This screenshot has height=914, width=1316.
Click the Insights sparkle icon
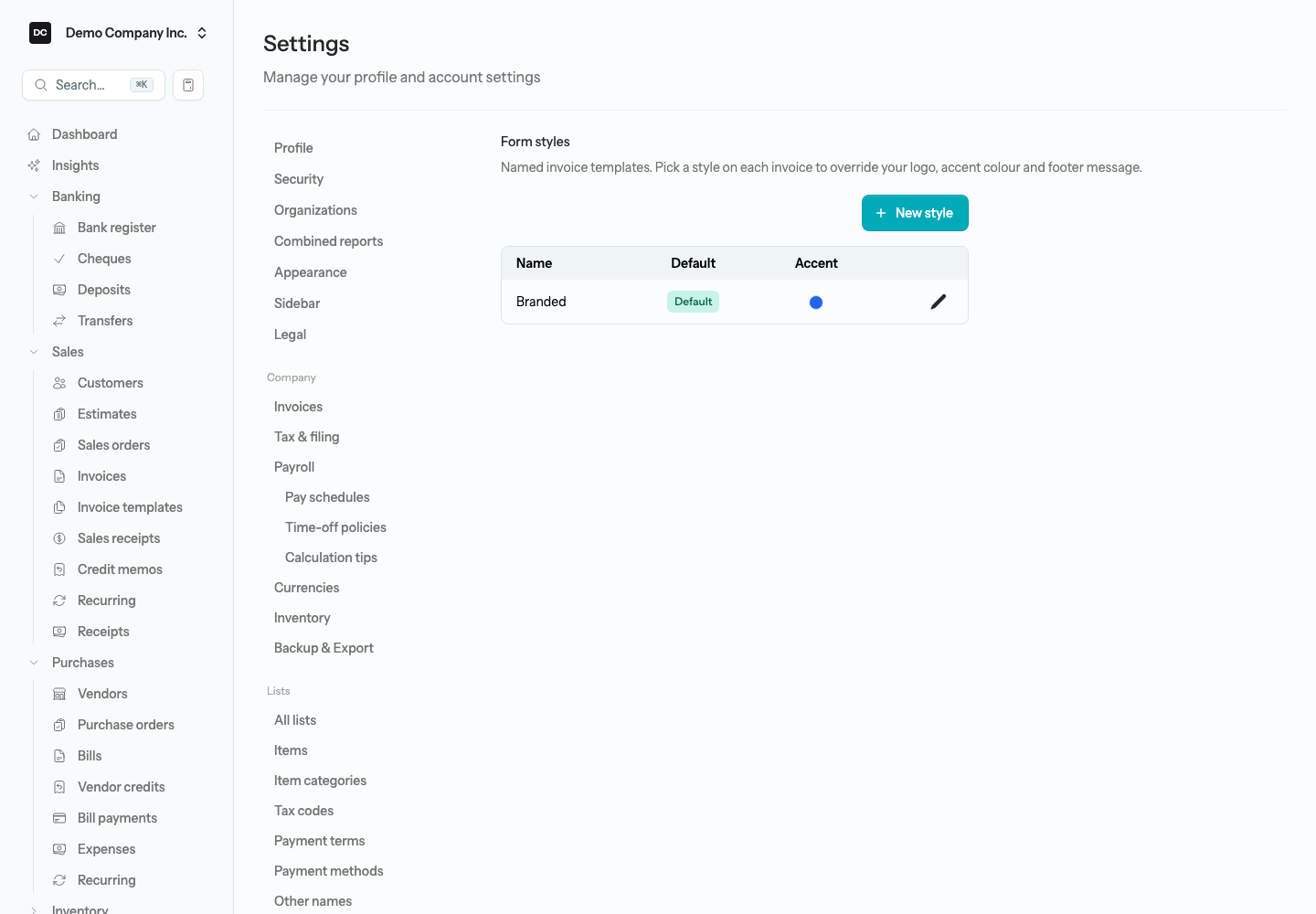[34, 165]
